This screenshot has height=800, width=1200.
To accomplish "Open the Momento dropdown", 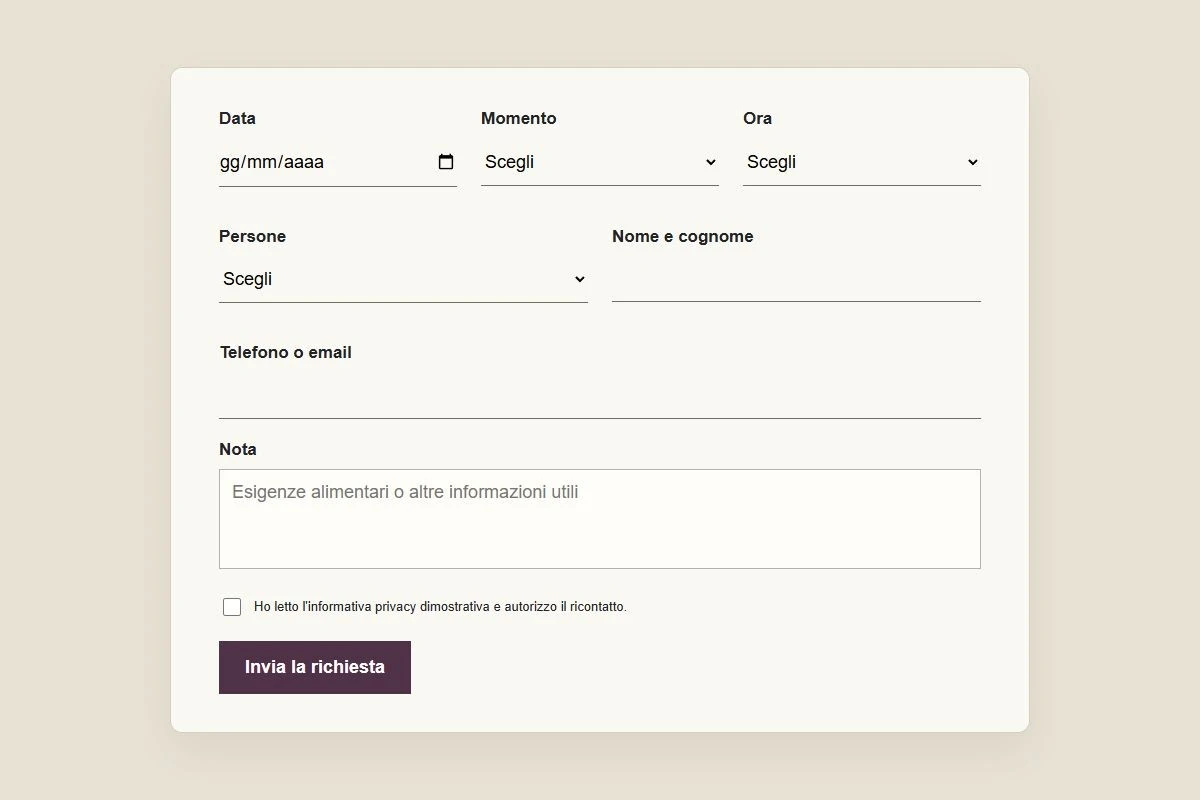I will 600,162.
